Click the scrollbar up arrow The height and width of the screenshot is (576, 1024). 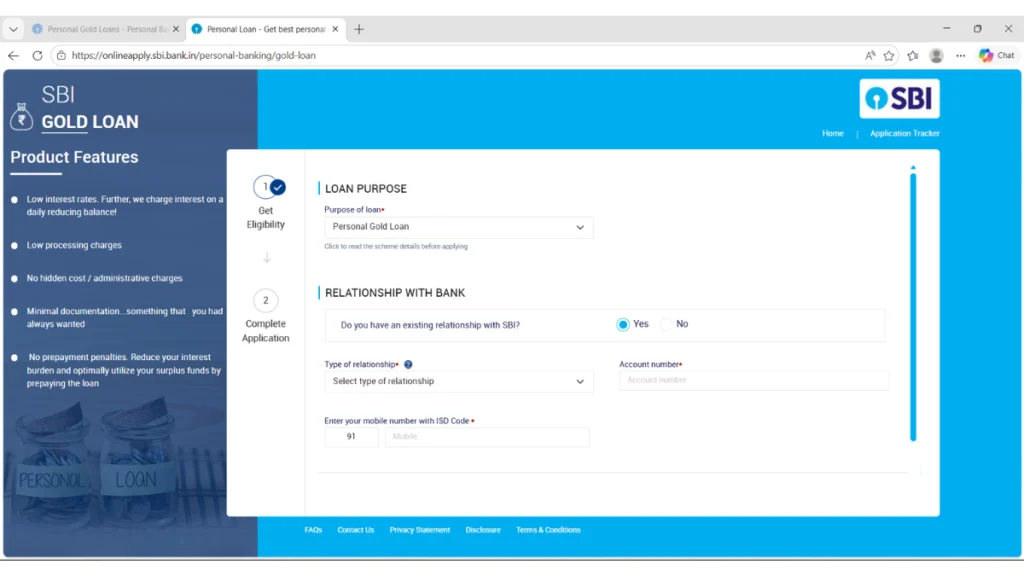point(913,168)
